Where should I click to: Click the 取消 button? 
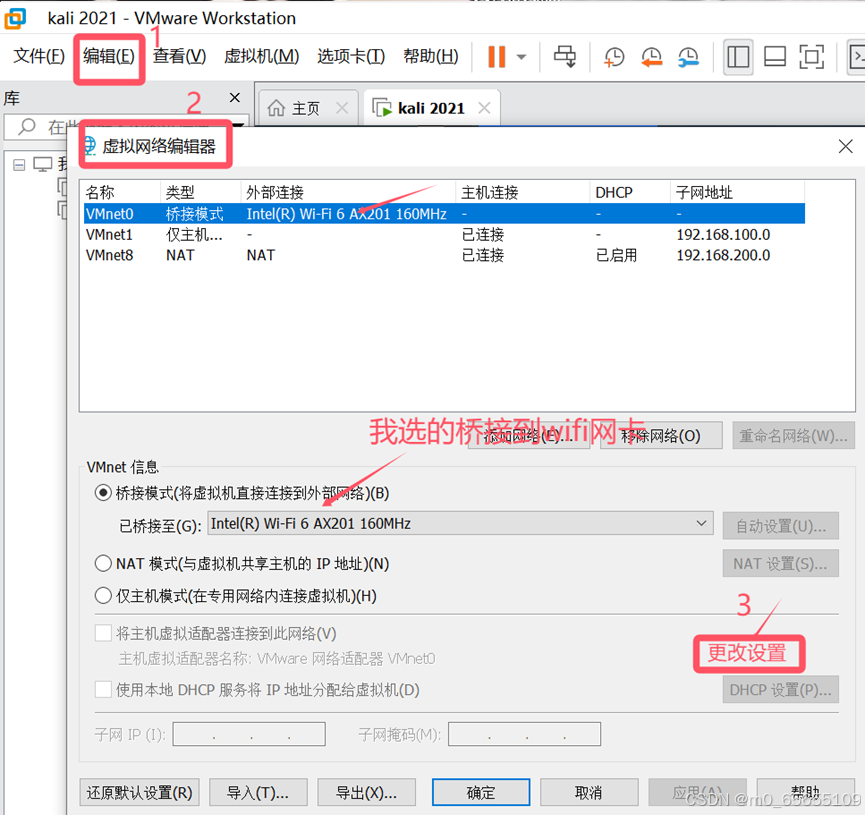click(x=589, y=792)
